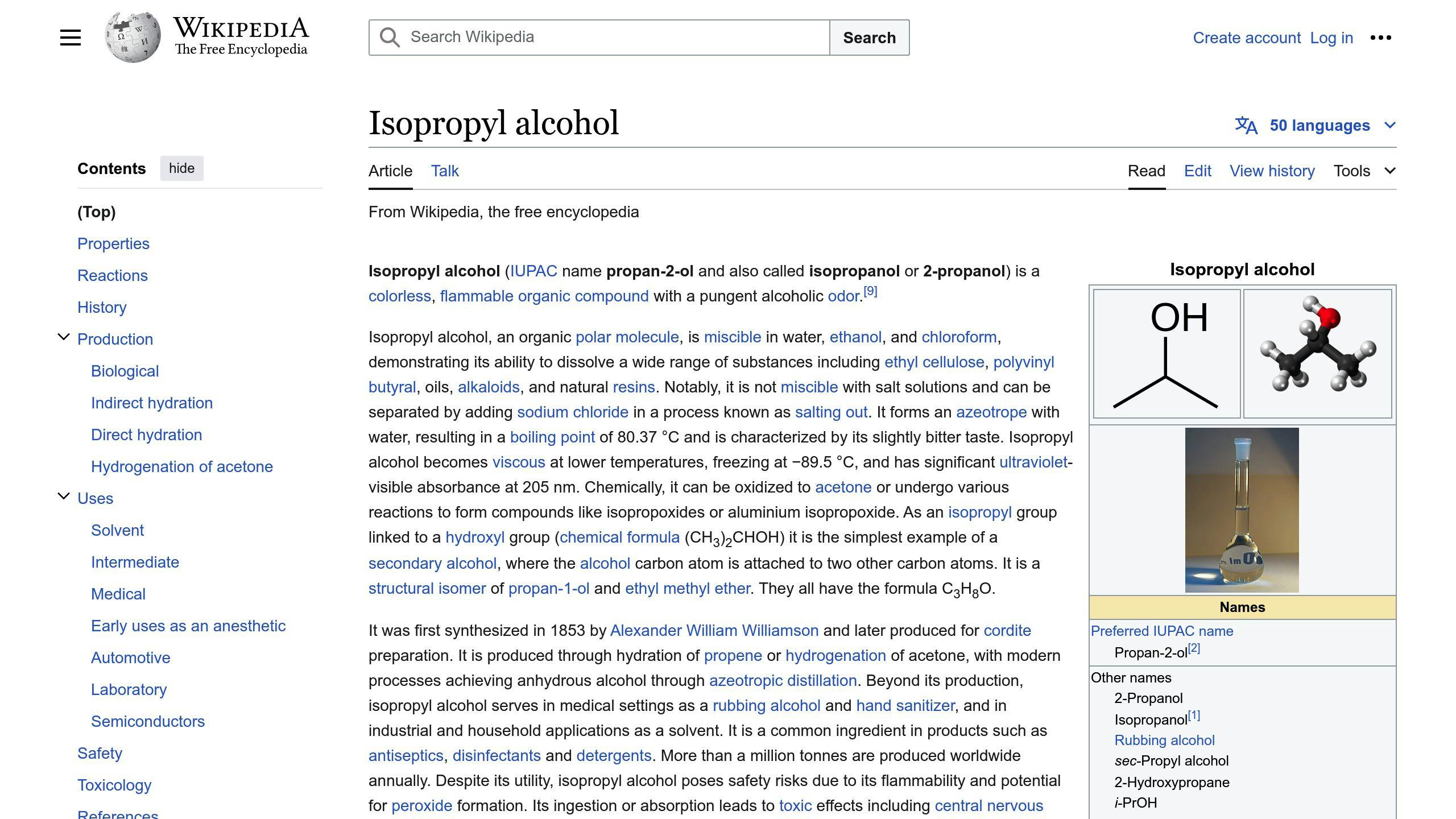Click Log in link
This screenshot has width=1456, height=819.
[1331, 38]
